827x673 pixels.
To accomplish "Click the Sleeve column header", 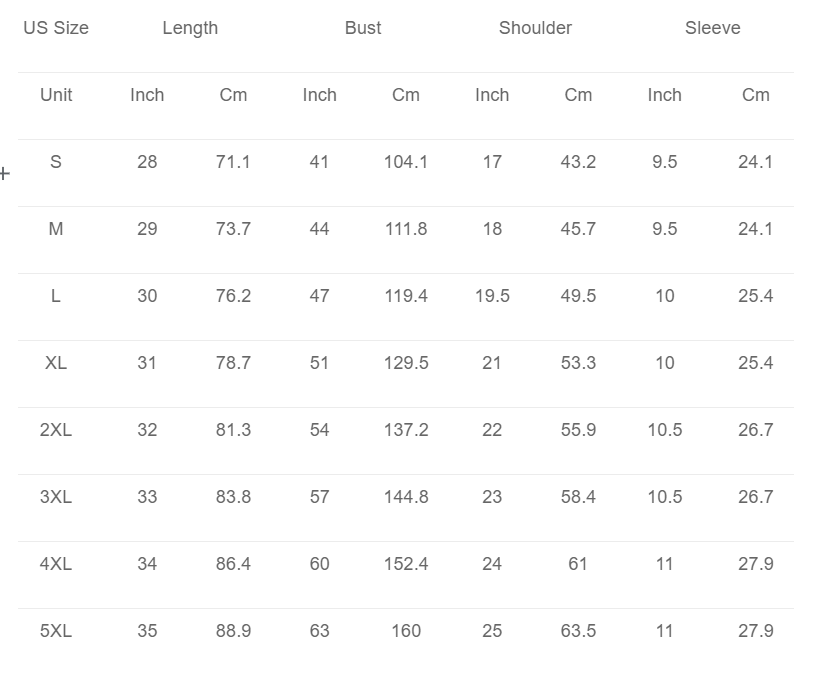I will pyautogui.click(x=713, y=28).
